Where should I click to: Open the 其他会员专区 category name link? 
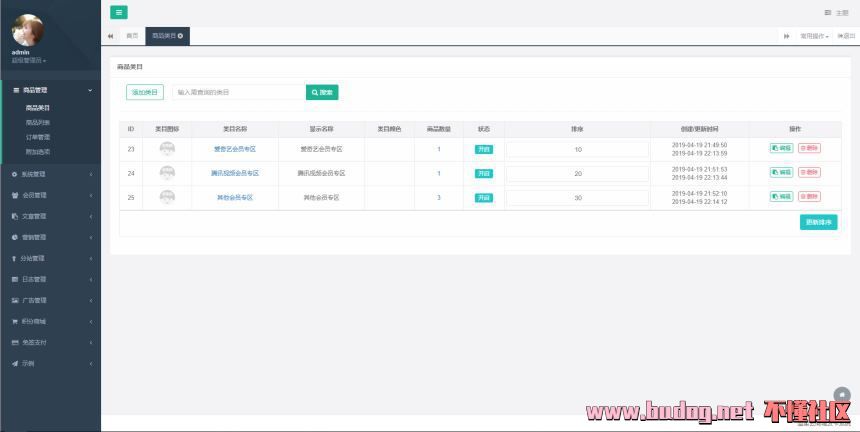point(235,197)
